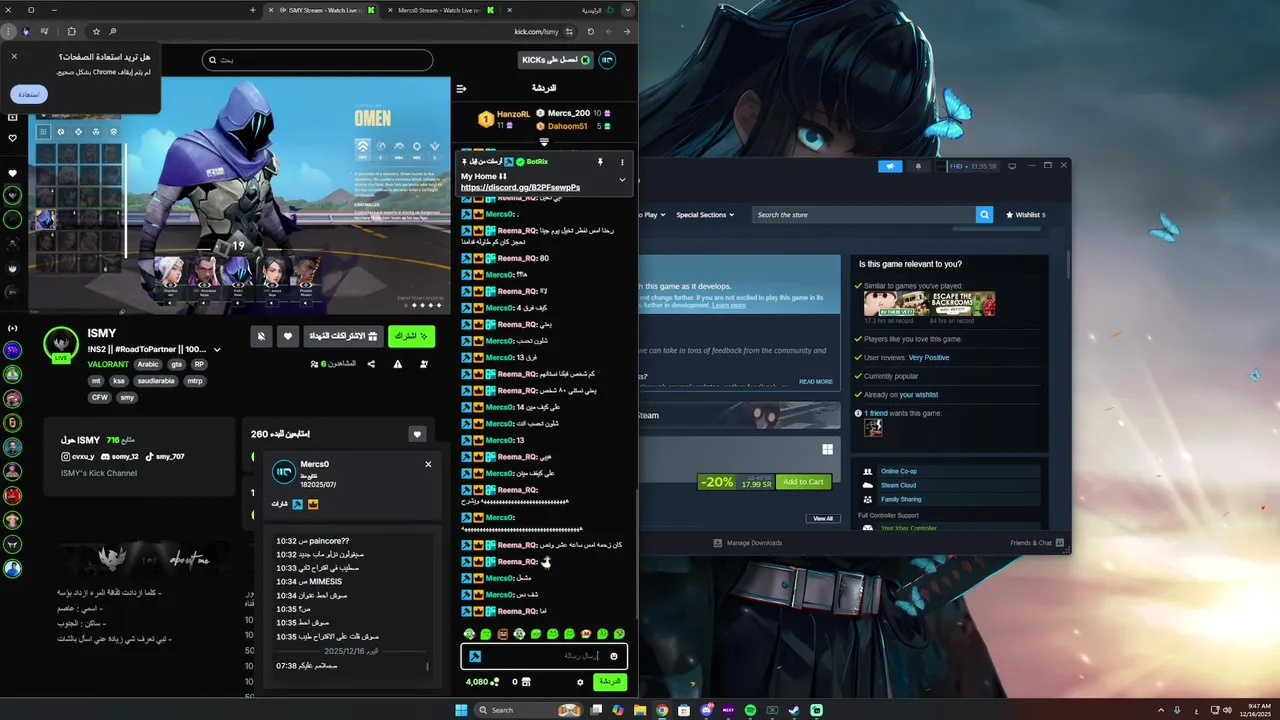
Task: Follow ISMY with the heart button
Action: (x=288, y=336)
